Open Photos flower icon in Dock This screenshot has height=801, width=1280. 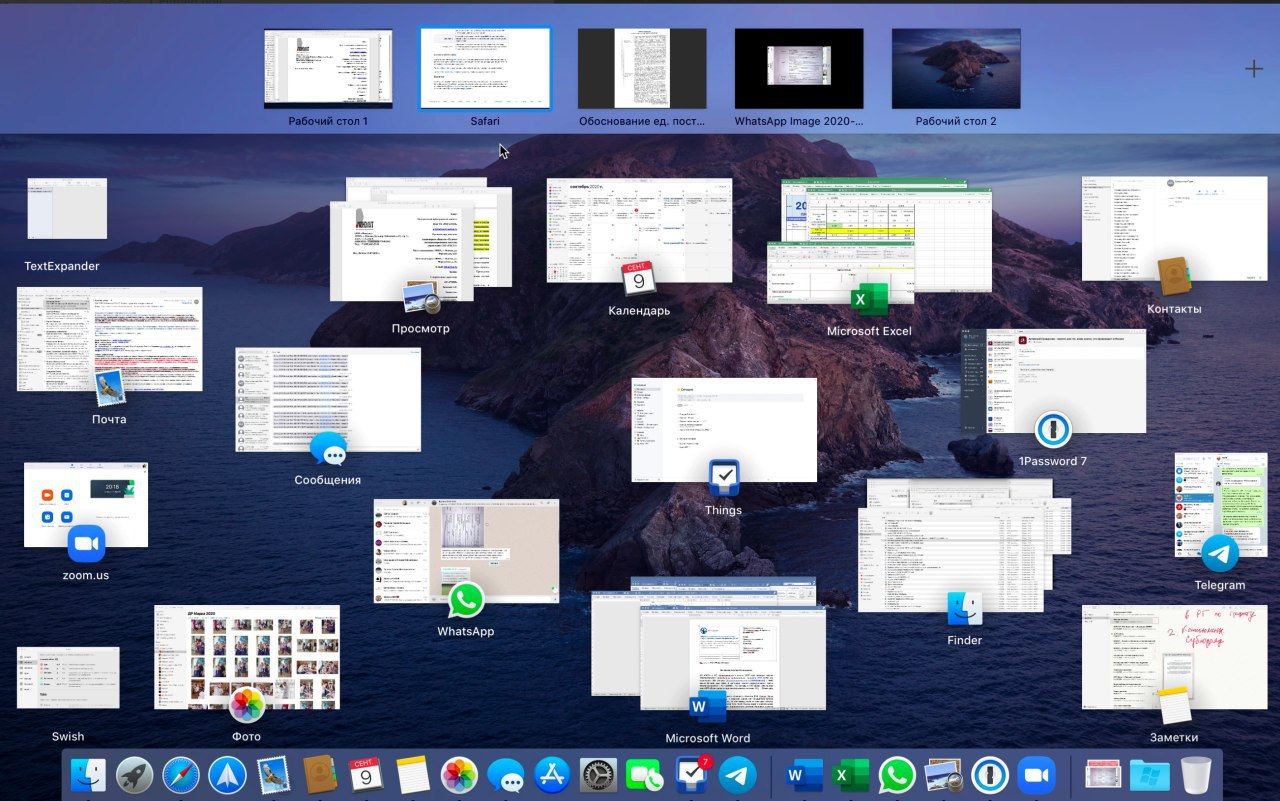click(x=459, y=775)
